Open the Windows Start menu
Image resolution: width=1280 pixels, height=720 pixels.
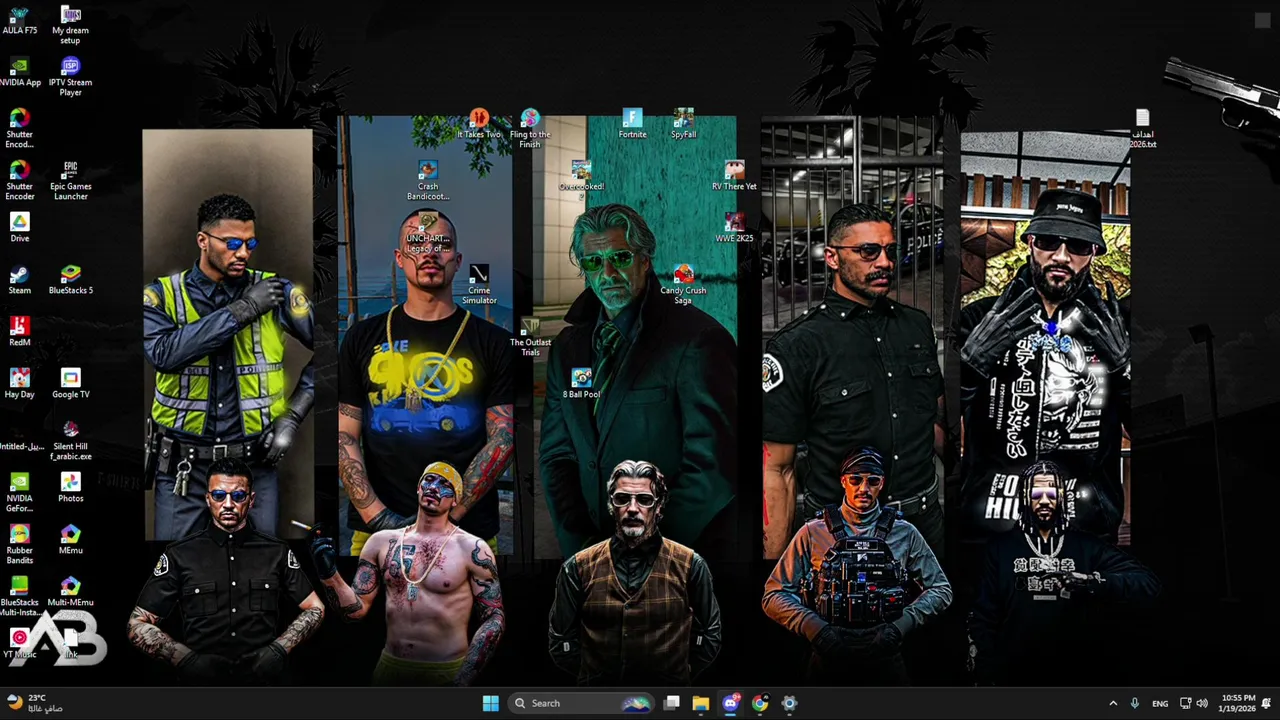(490, 703)
